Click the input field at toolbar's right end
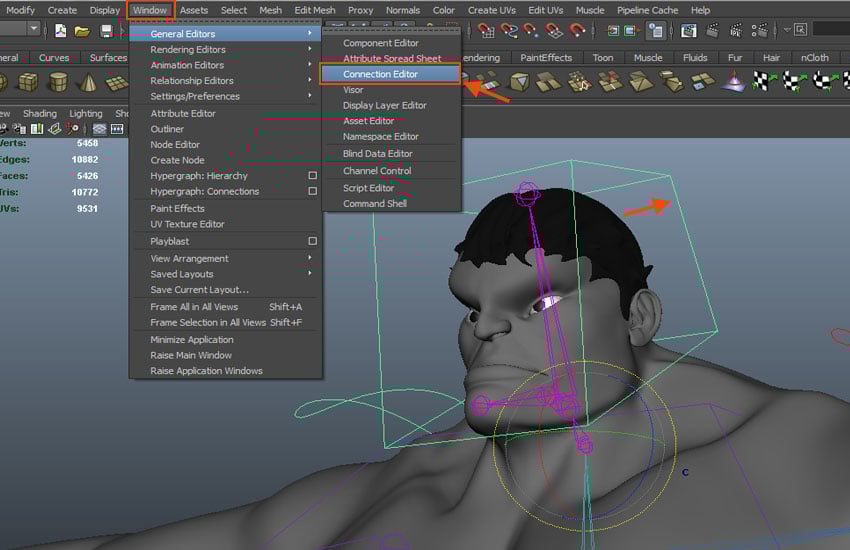 pos(830,30)
